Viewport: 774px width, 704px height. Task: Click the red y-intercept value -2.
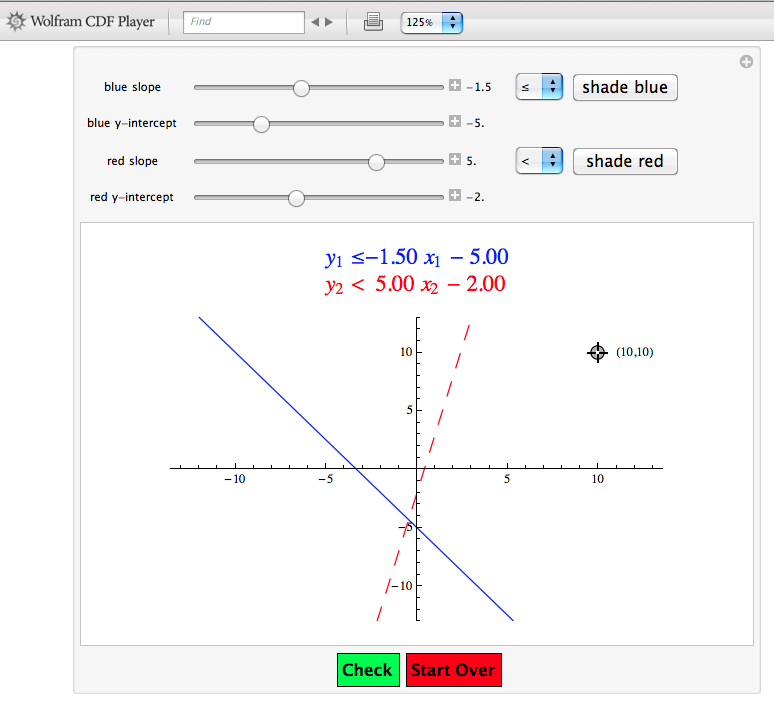tap(475, 197)
